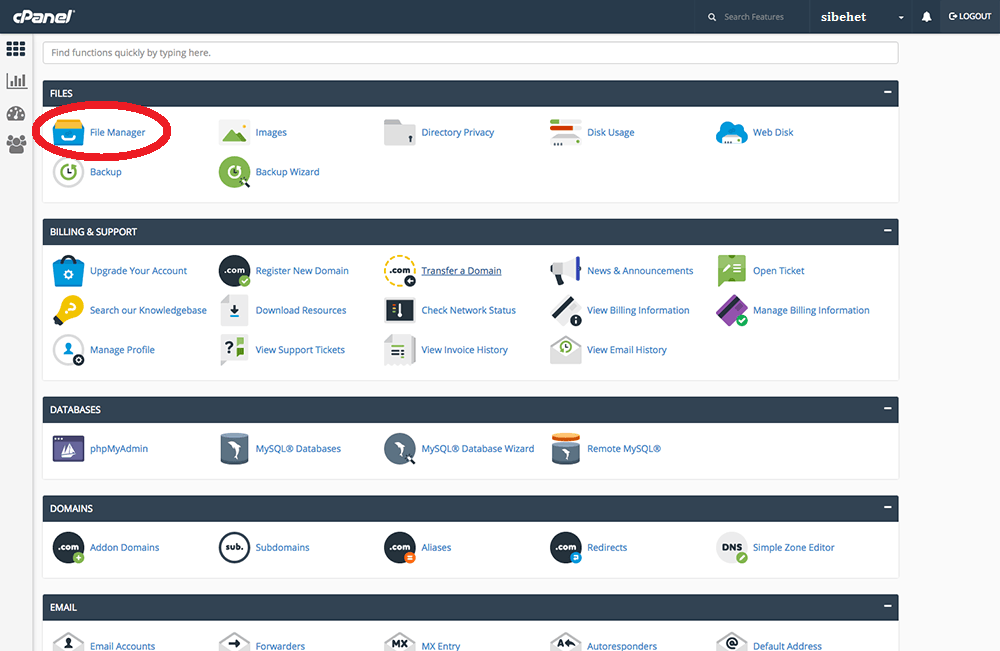Click View Invoice History receipt icon
This screenshot has height=651, width=1000.
(400, 350)
